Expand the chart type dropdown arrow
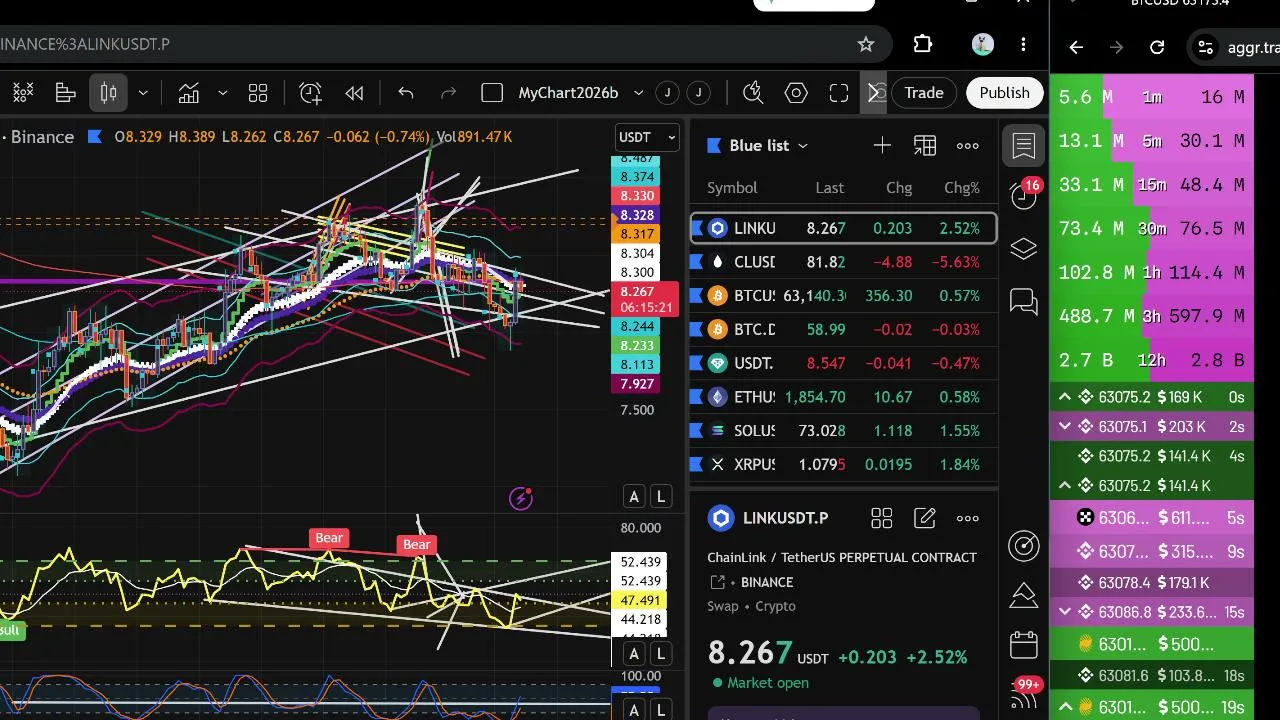 [x=143, y=93]
